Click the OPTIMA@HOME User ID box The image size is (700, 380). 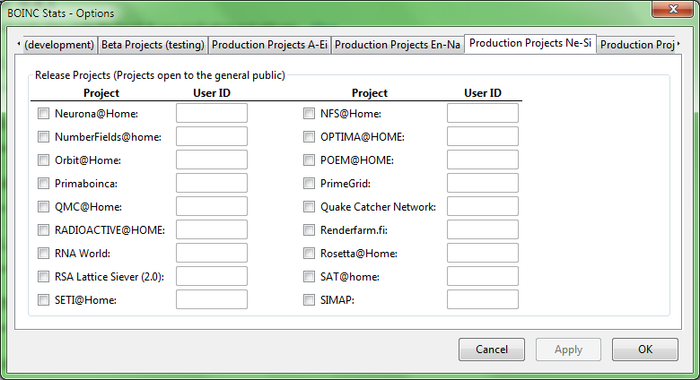click(483, 136)
